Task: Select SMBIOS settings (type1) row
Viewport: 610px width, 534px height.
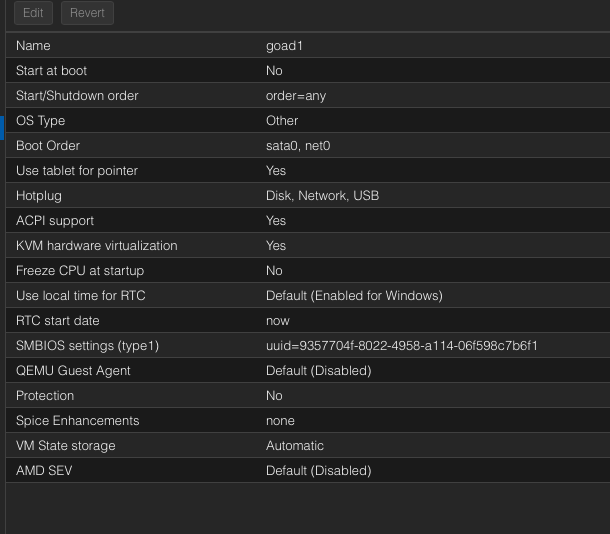Action: pos(300,346)
